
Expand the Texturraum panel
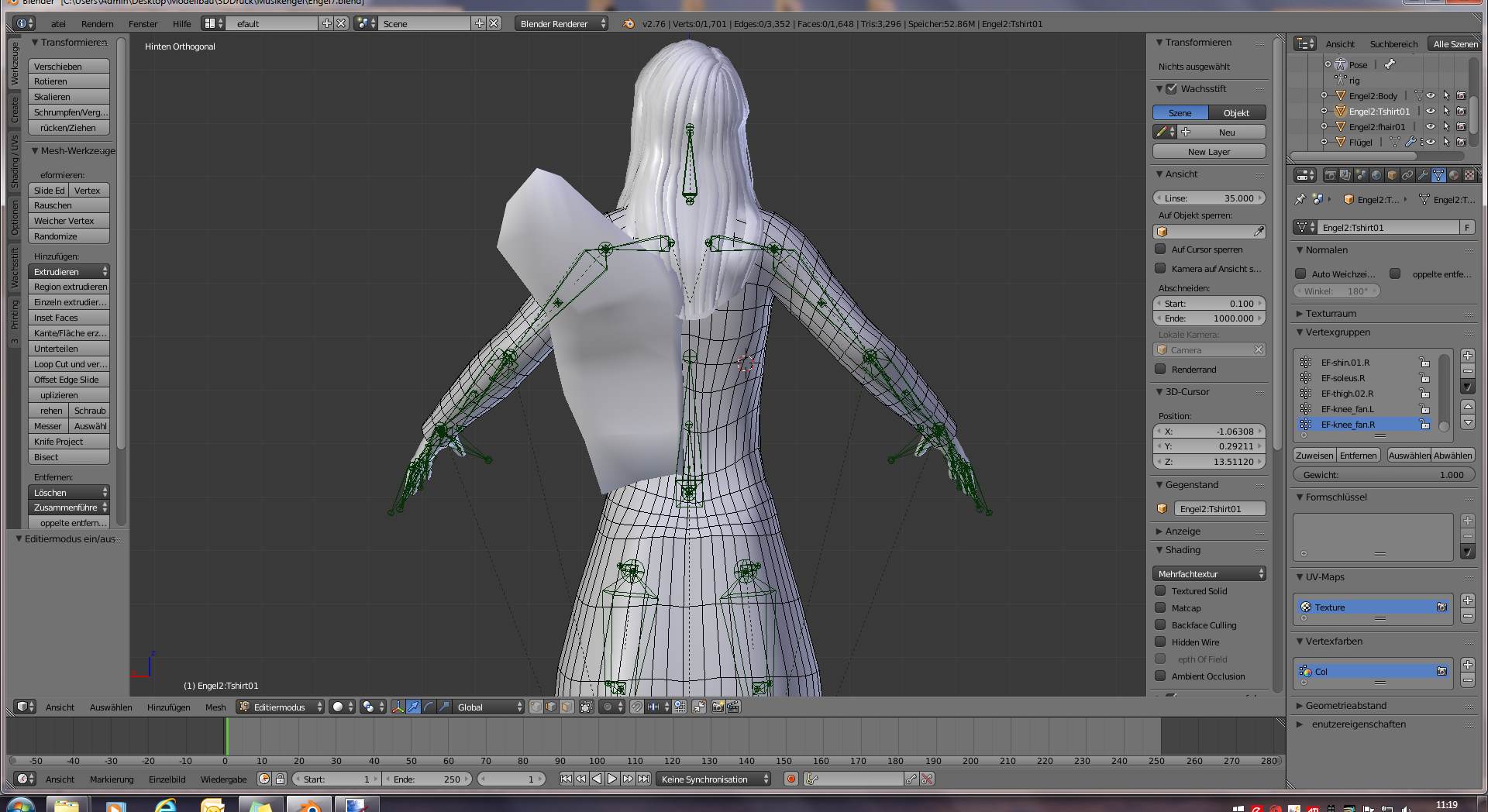pyautogui.click(x=1331, y=314)
